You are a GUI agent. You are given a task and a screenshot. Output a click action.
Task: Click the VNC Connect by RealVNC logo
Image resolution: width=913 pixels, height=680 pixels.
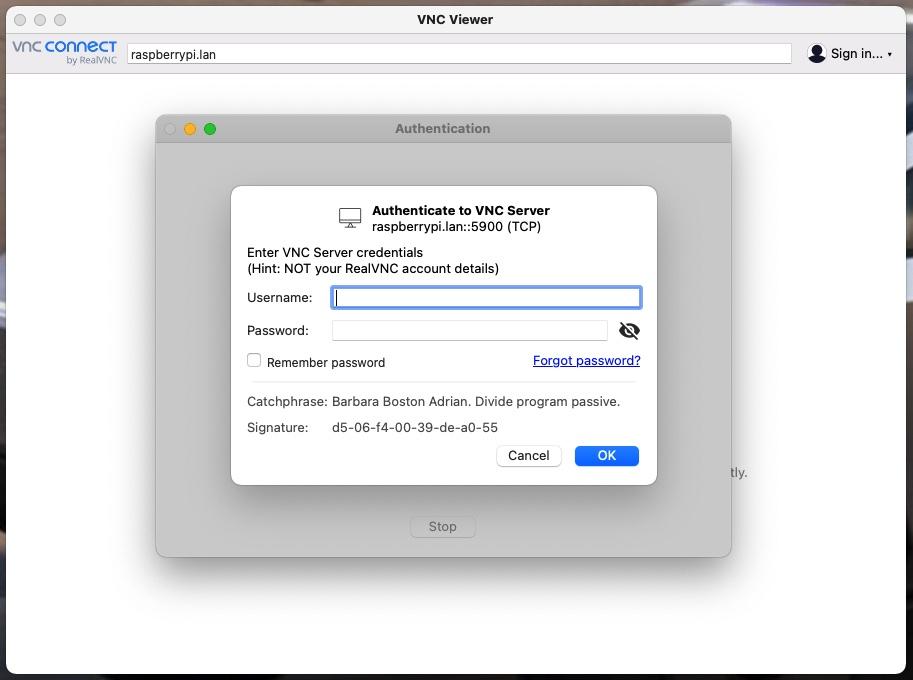pos(65,52)
